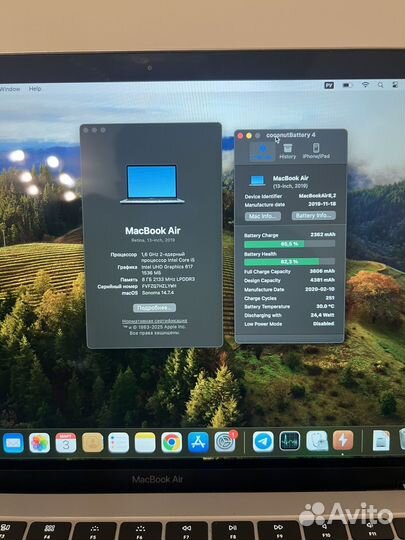This screenshot has height=540, width=405.
Task: Click the Design Capacity label
Action: coord(262,281)
